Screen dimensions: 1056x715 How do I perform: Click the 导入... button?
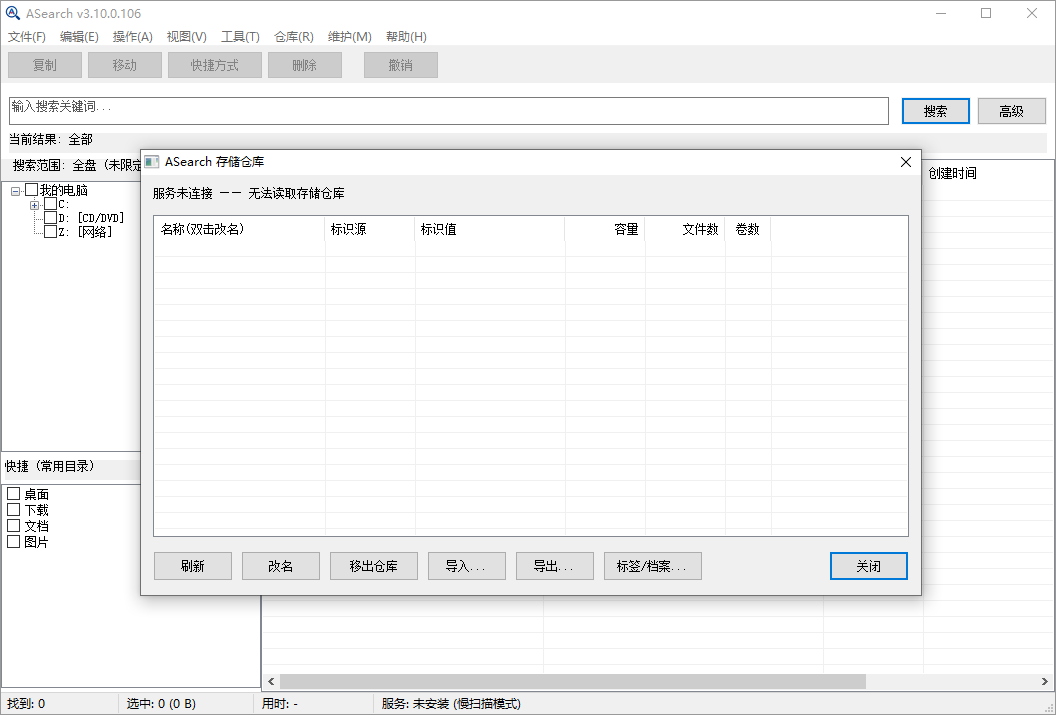point(467,566)
